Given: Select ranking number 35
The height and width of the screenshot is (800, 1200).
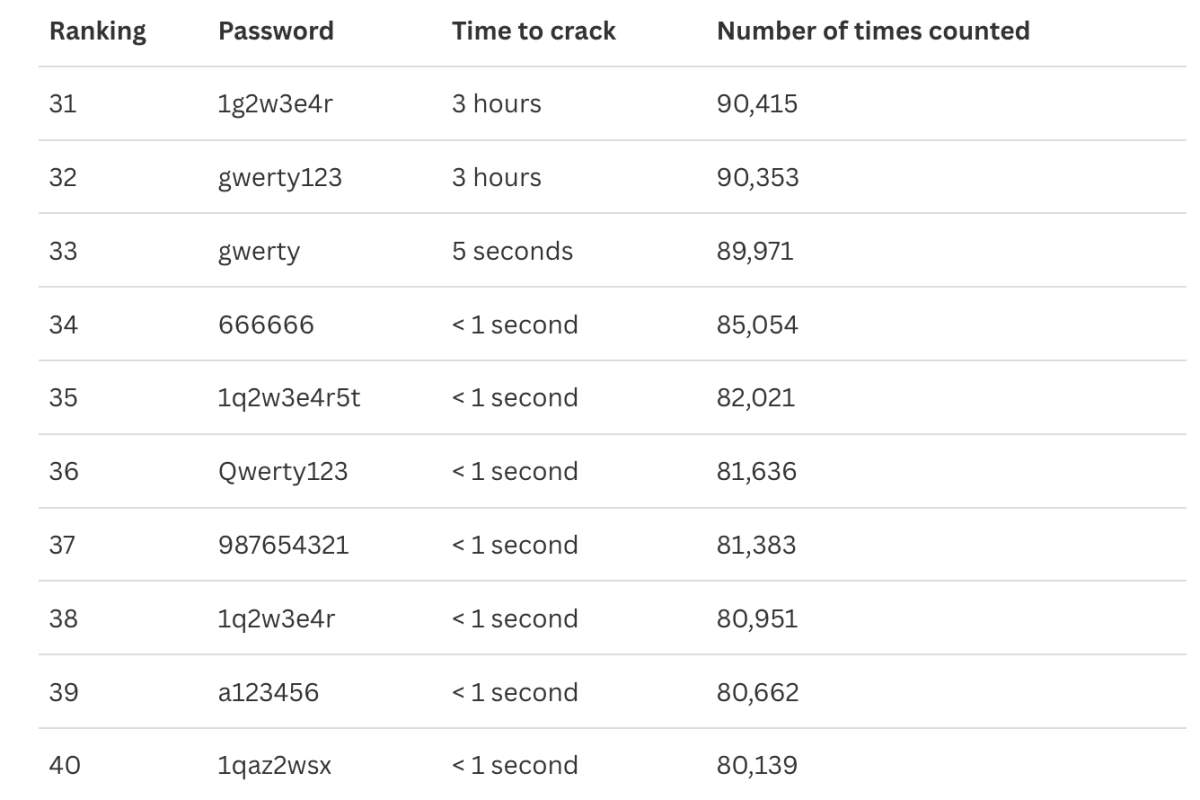Looking at the screenshot, I should 63,398.
